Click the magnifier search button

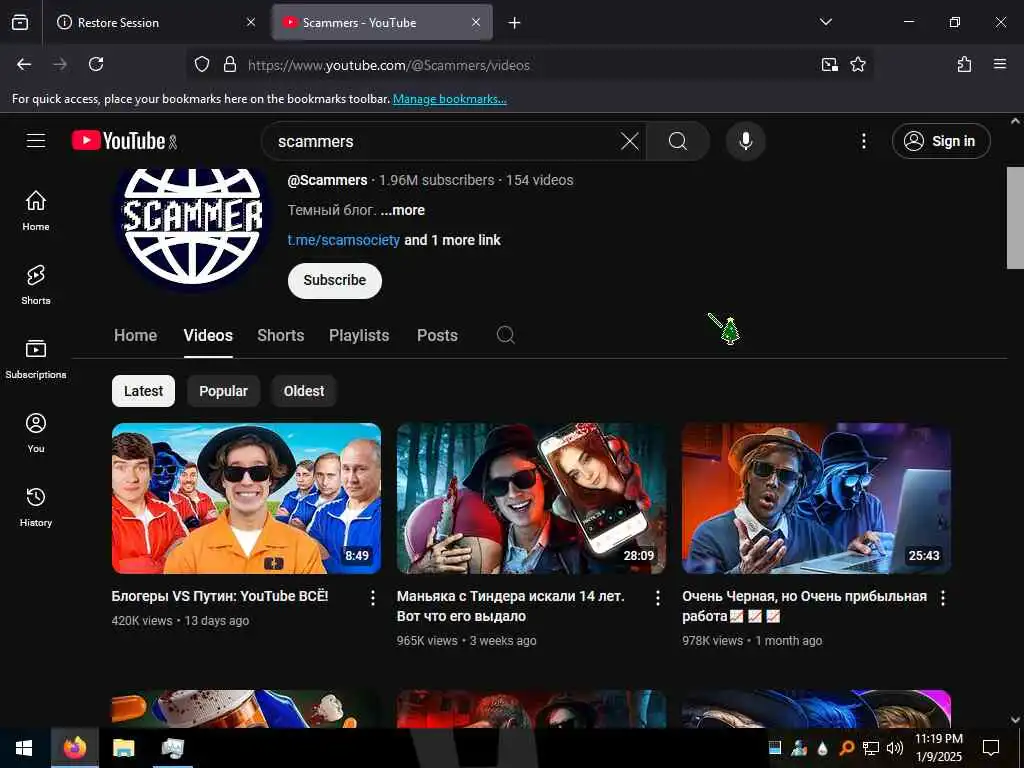[678, 141]
